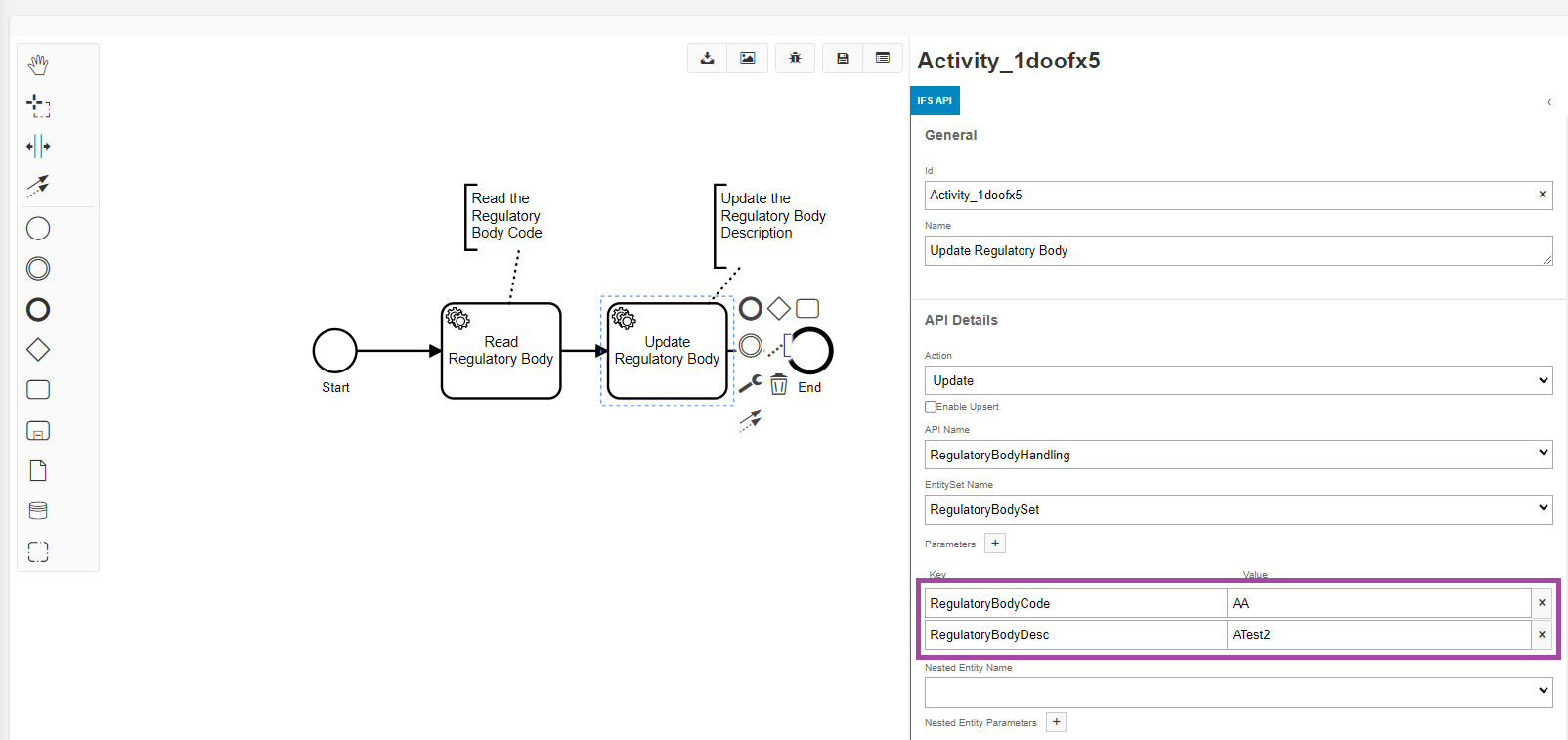Activate the create/remove space tool
The image size is (1568, 740).
click(38, 147)
